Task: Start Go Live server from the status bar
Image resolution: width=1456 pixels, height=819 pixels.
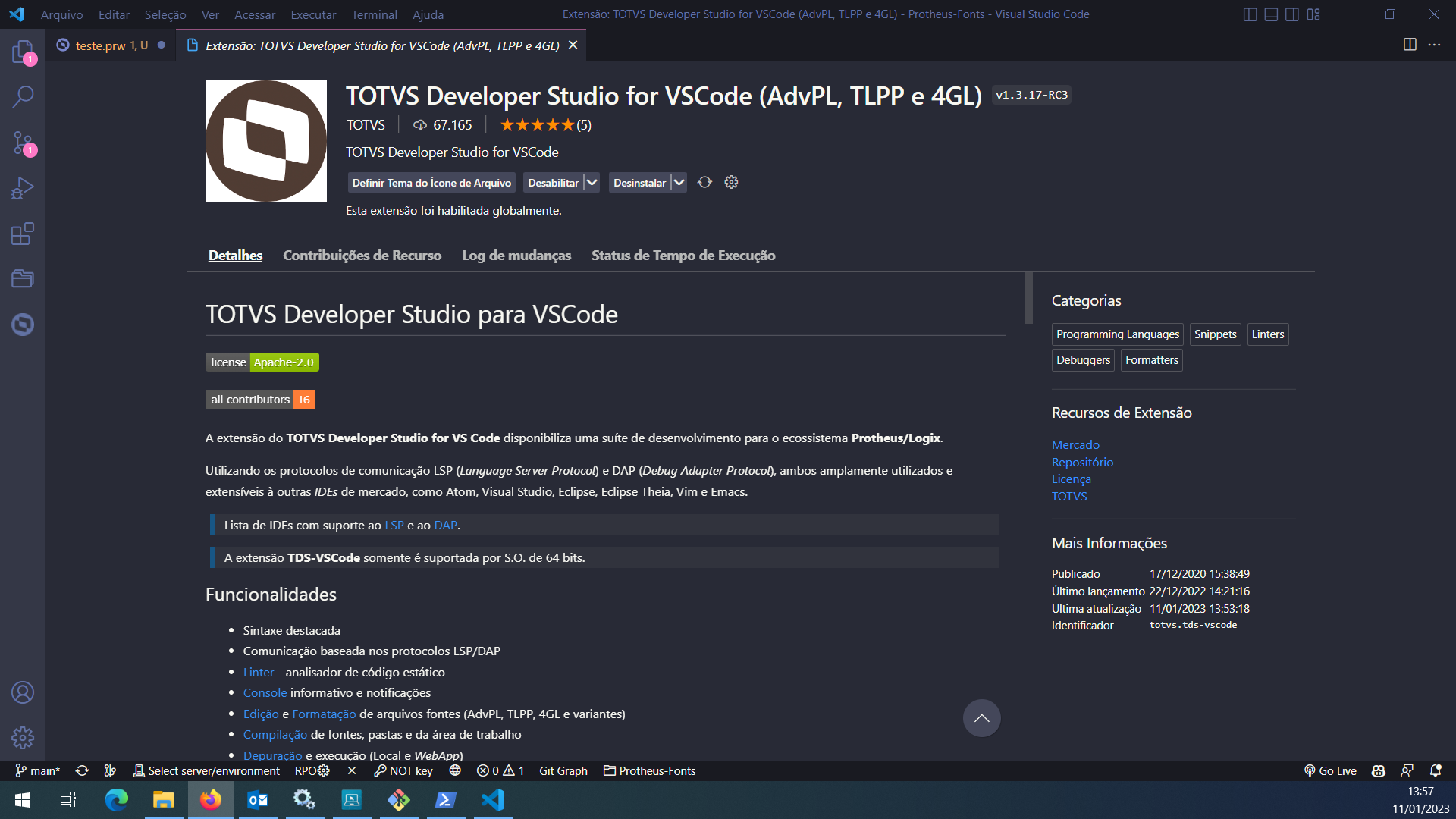Action: [x=1329, y=770]
